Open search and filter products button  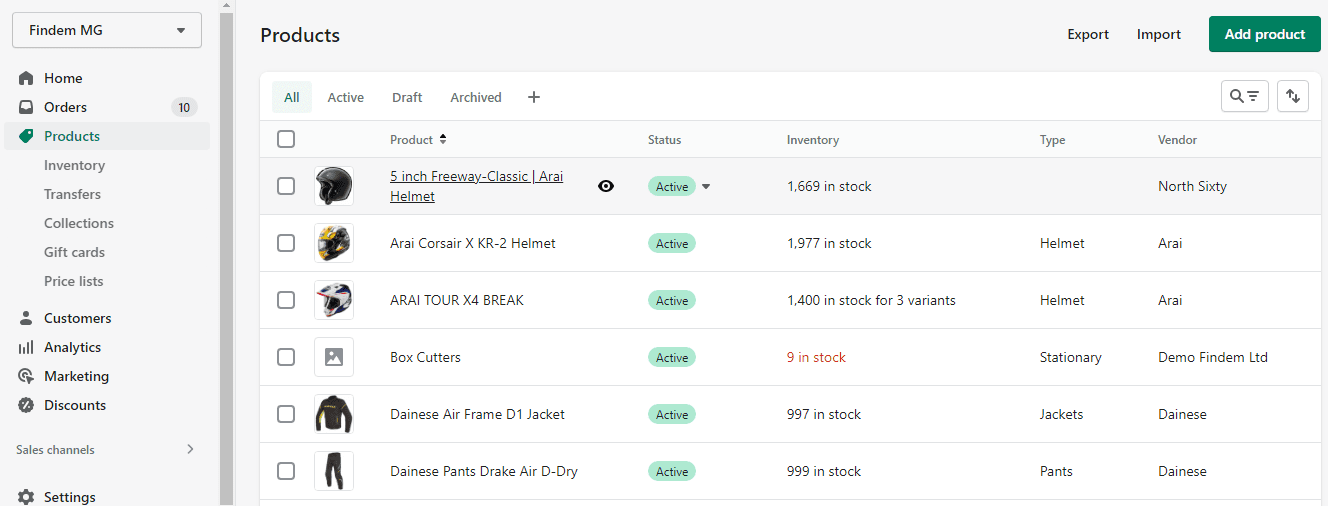point(1245,96)
